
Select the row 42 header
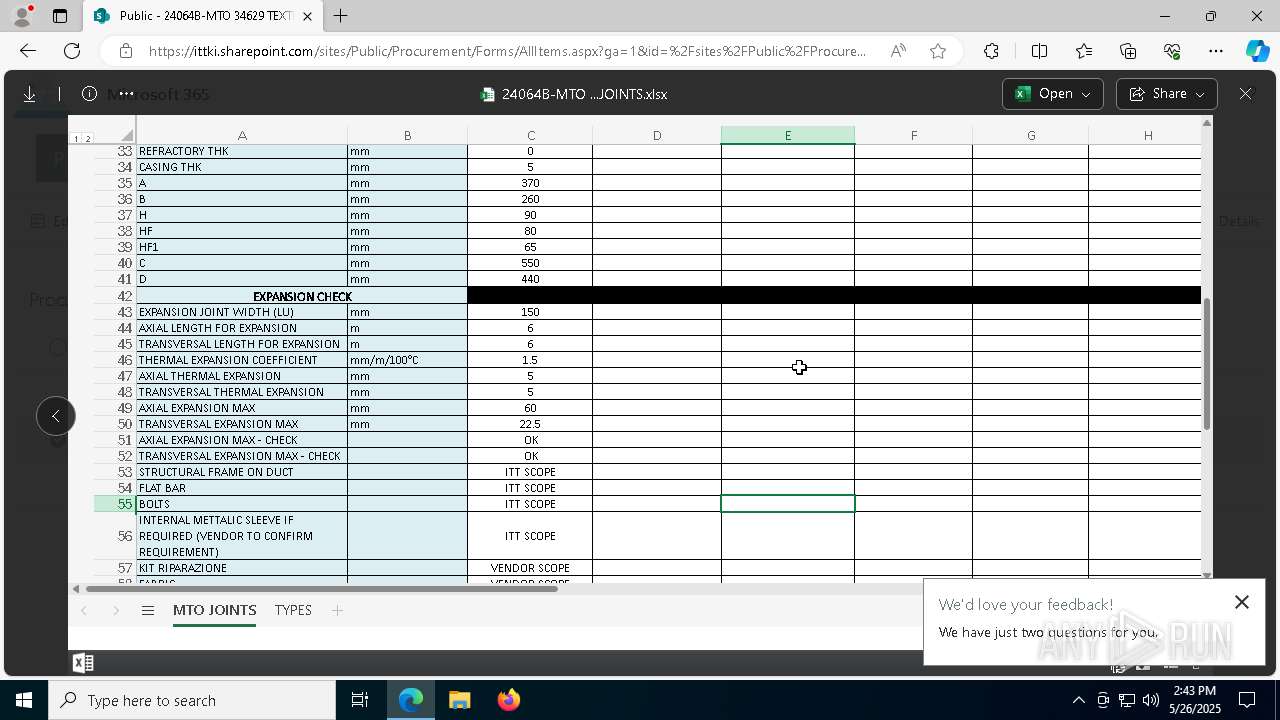point(115,296)
